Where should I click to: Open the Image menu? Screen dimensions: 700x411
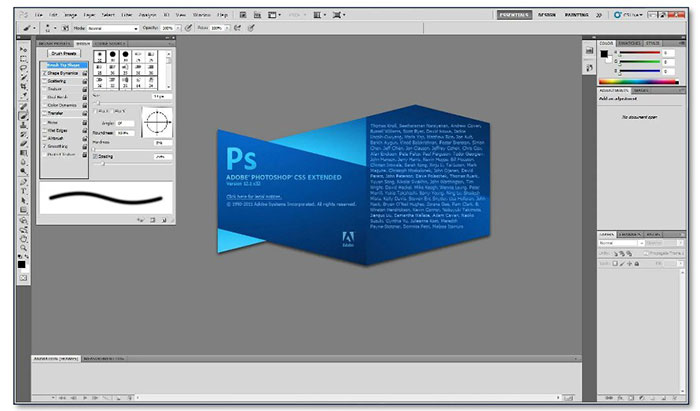[71, 15]
